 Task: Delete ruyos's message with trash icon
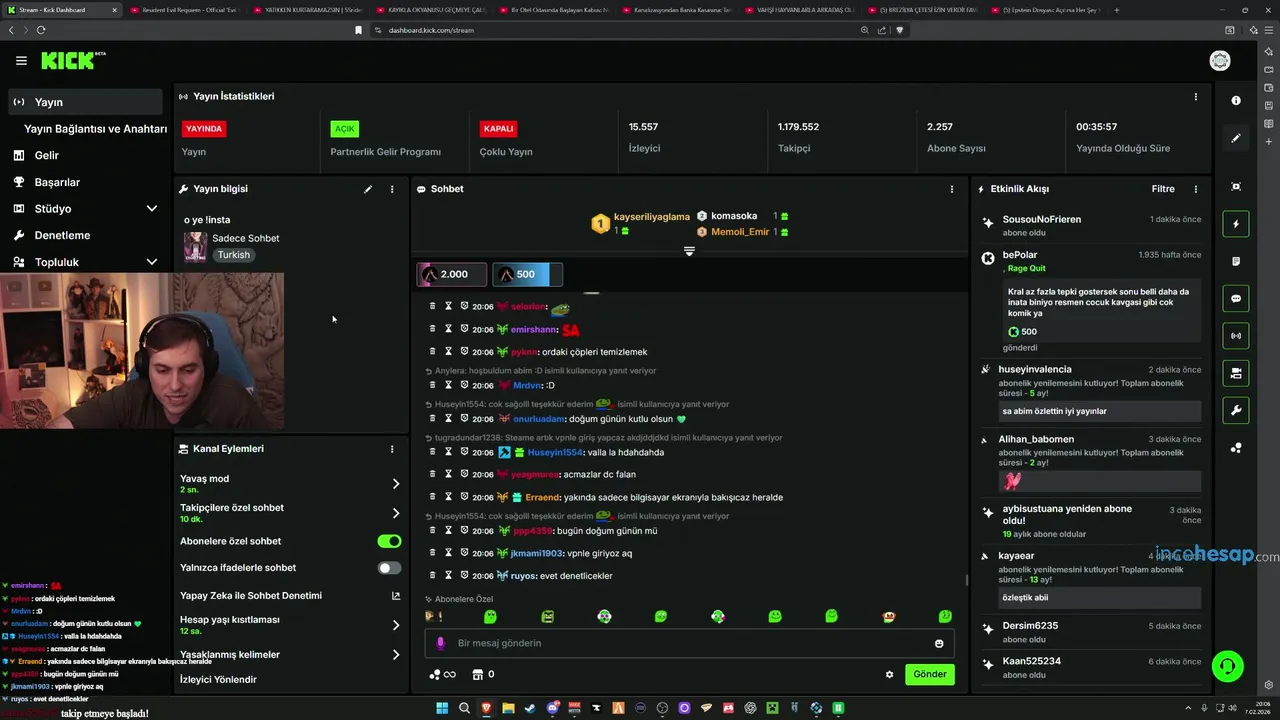432,575
